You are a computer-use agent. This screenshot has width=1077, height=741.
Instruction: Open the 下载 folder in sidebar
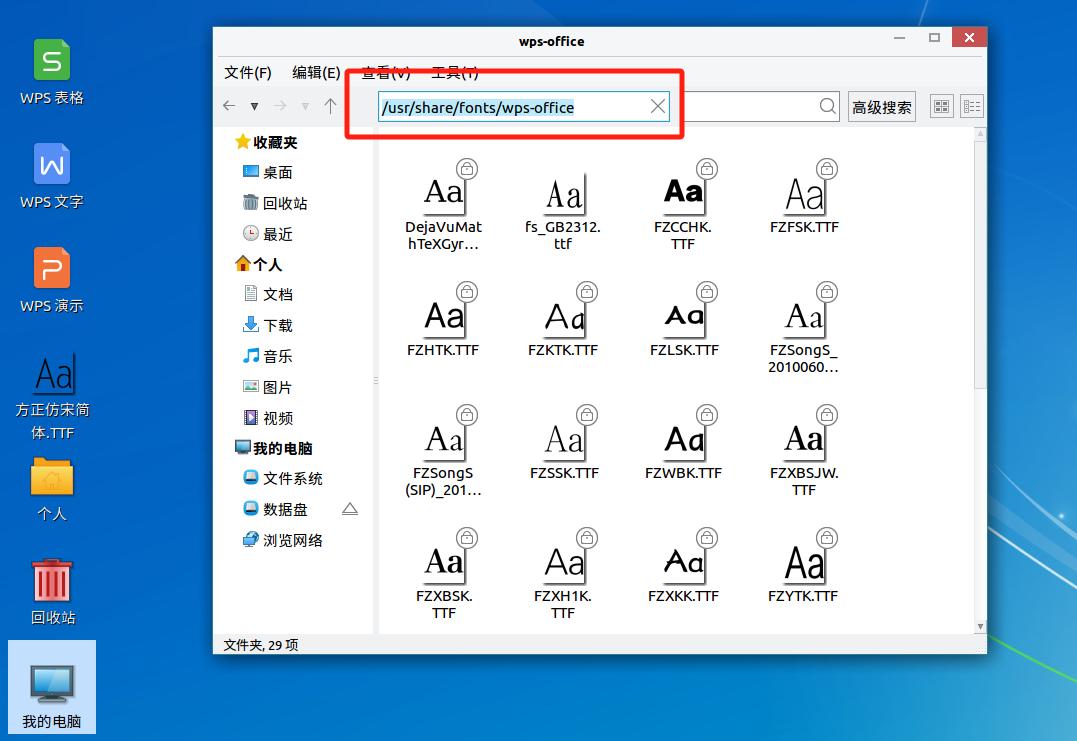276,324
